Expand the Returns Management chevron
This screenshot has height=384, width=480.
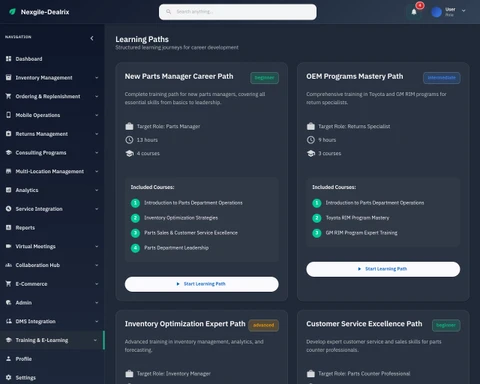(97, 134)
